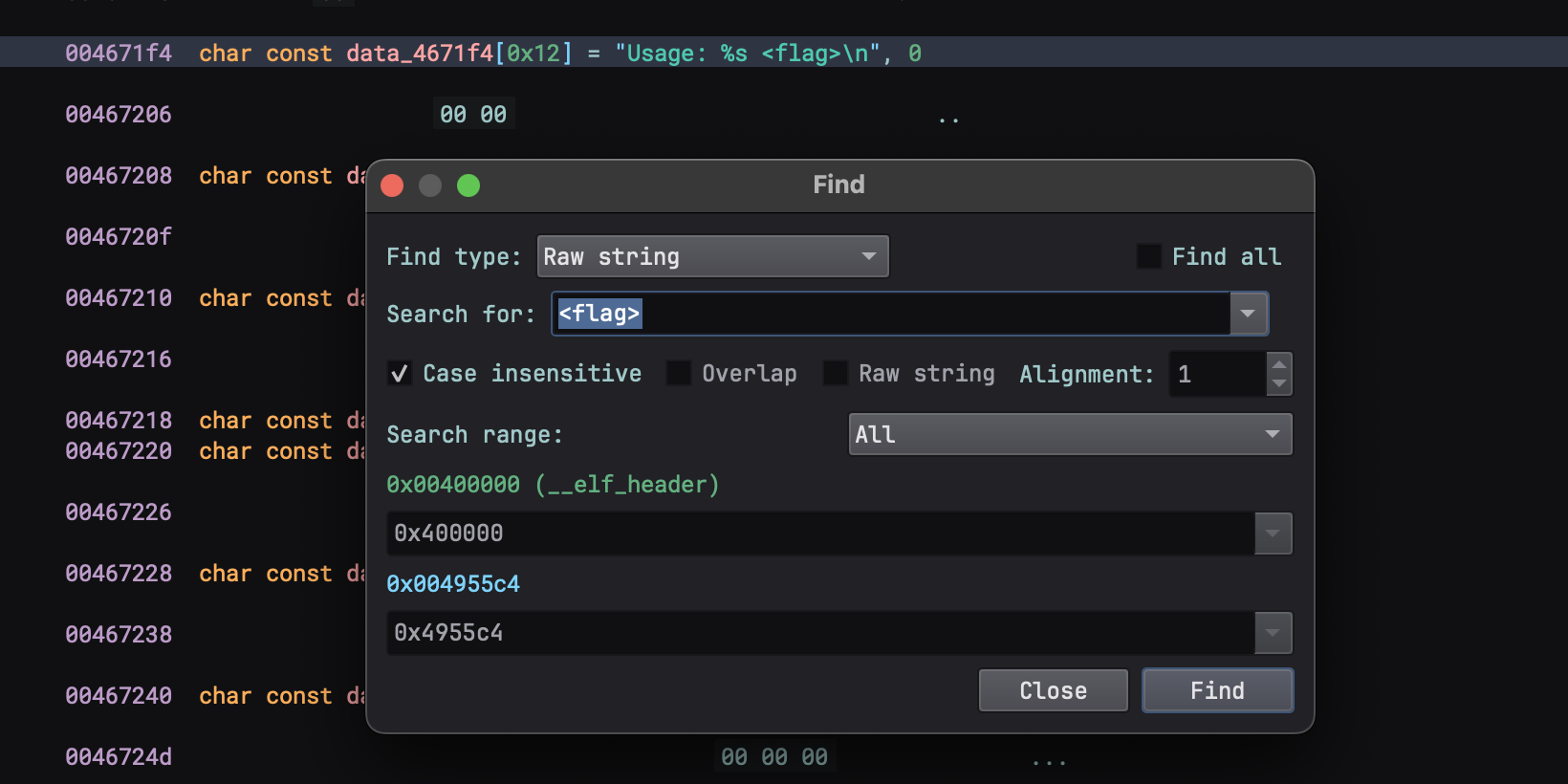Screen dimensions: 1568x784
Task: Click the Find button
Action: [1218, 690]
